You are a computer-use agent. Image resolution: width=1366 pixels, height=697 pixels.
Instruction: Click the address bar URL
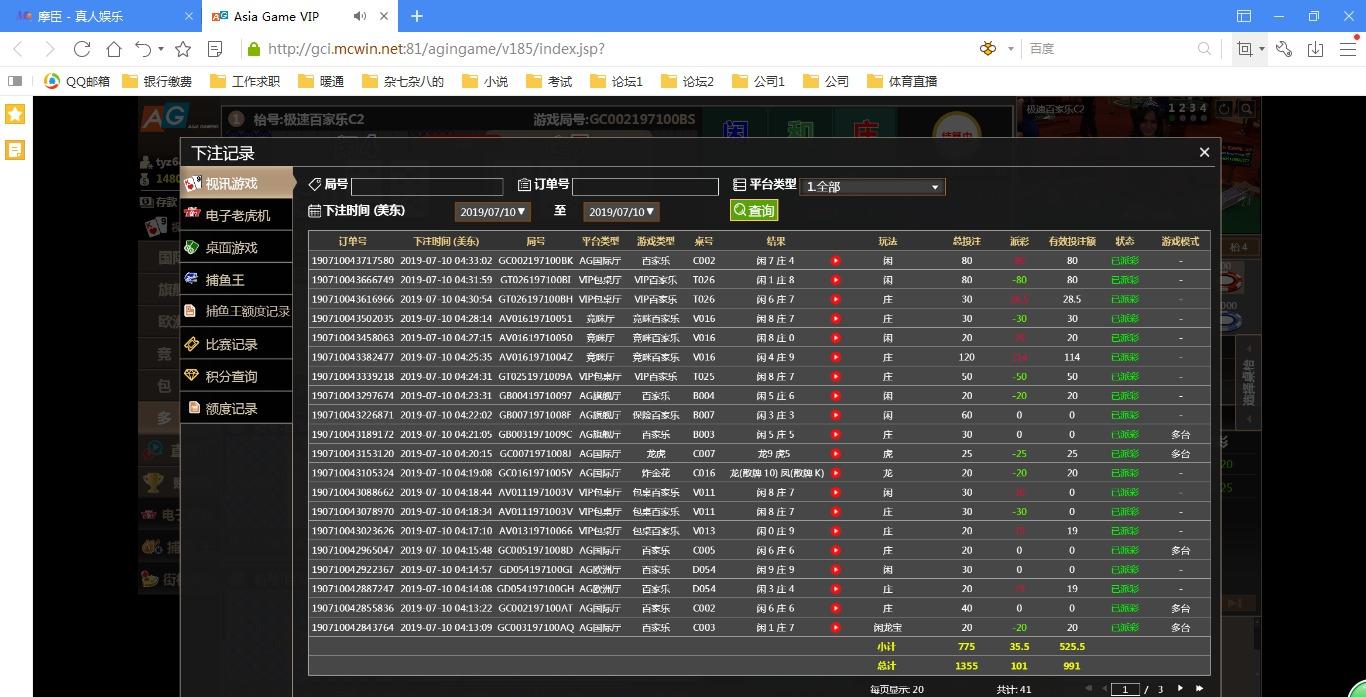tap(436, 48)
